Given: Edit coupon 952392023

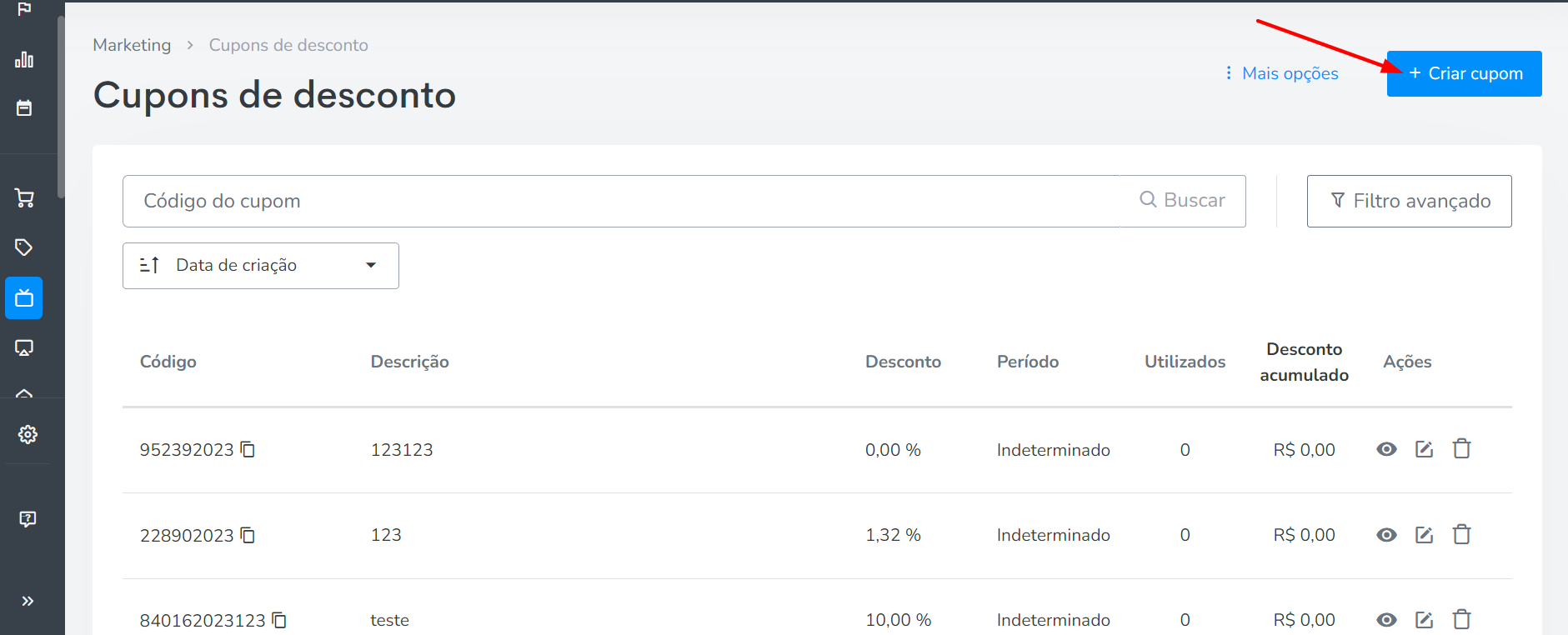Looking at the screenshot, I should [x=1425, y=449].
